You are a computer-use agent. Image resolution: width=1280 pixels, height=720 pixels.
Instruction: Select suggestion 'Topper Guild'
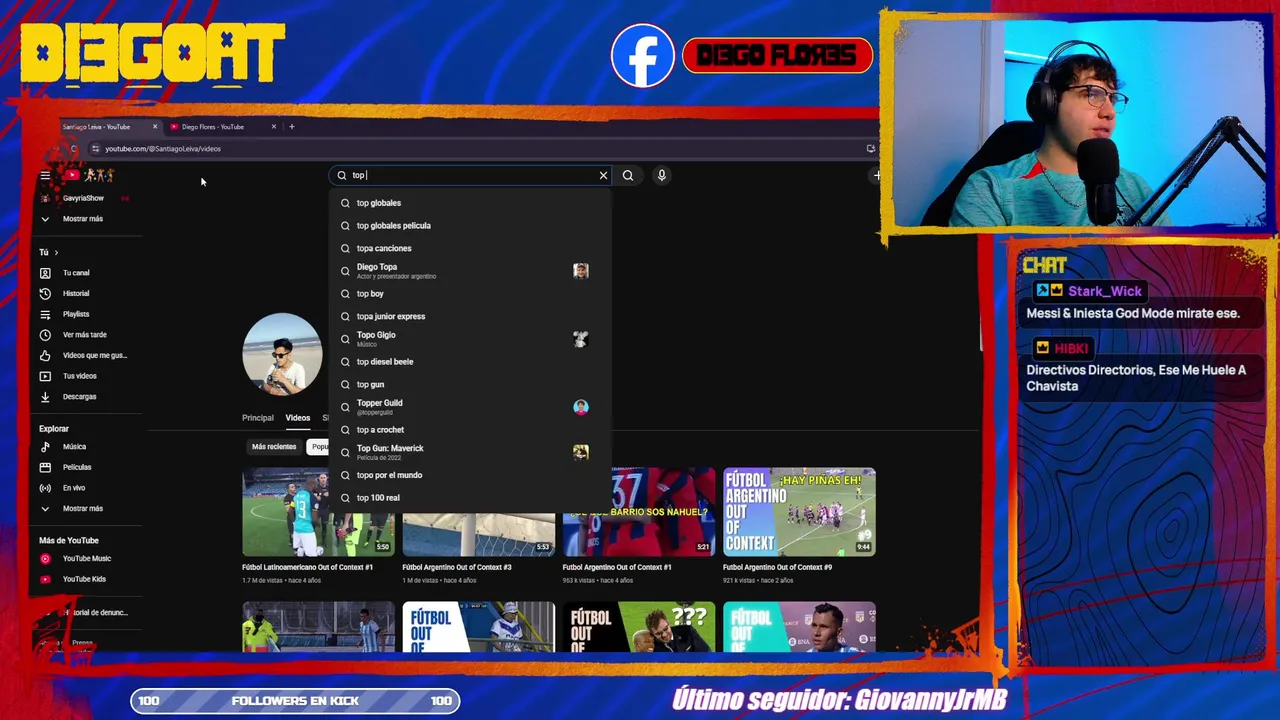coord(470,407)
